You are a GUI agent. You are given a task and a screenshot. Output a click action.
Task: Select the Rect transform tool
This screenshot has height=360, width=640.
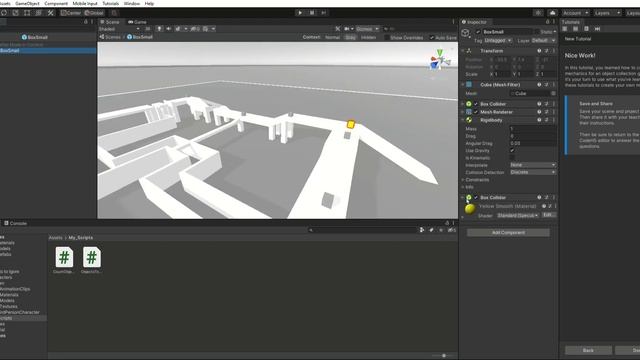click(27, 13)
